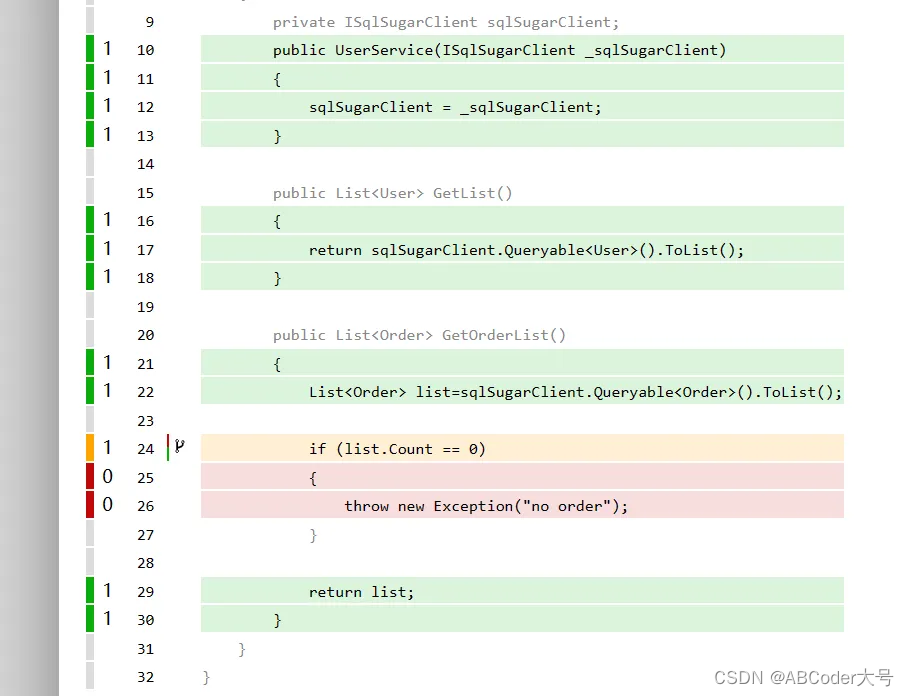
Task: Select line number 24 in the gutter
Action: [x=145, y=448]
